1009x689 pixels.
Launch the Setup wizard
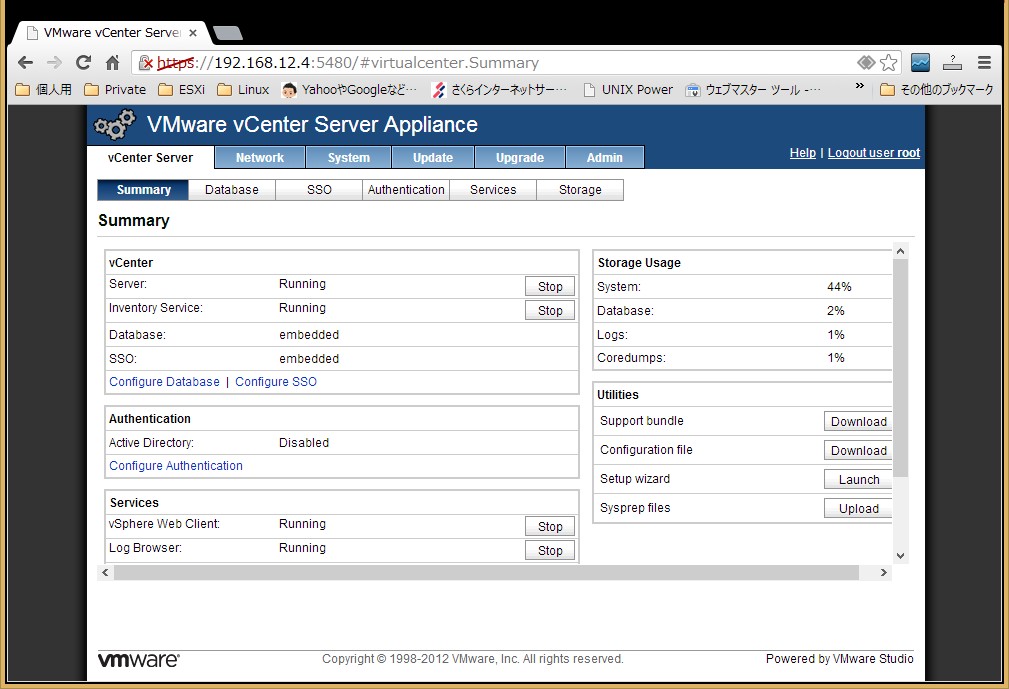858,479
